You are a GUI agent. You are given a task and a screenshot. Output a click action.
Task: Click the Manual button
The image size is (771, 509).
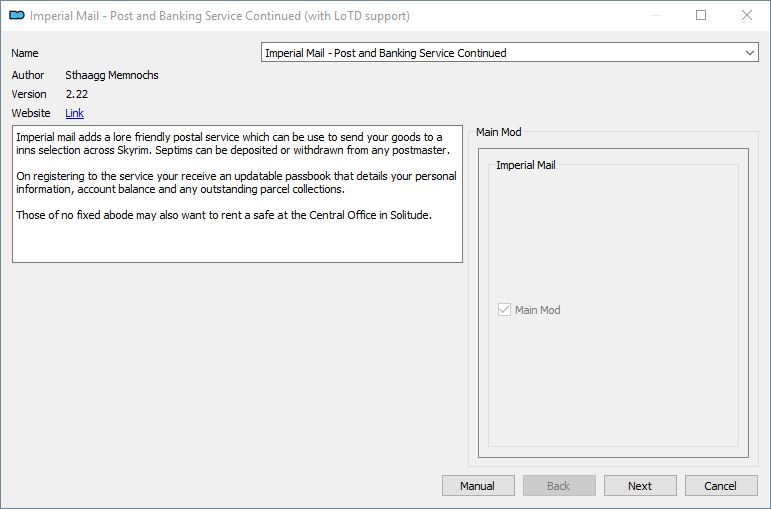(478, 485)
